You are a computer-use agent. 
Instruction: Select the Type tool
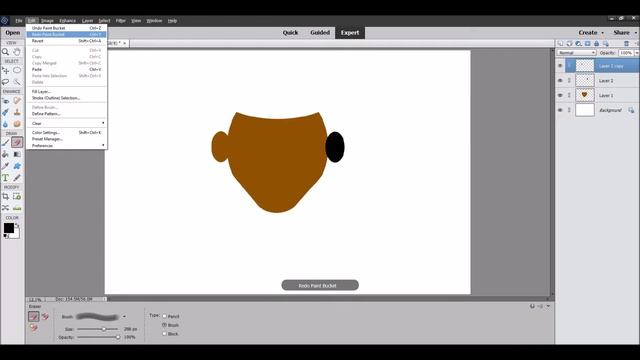coord(5,178)
